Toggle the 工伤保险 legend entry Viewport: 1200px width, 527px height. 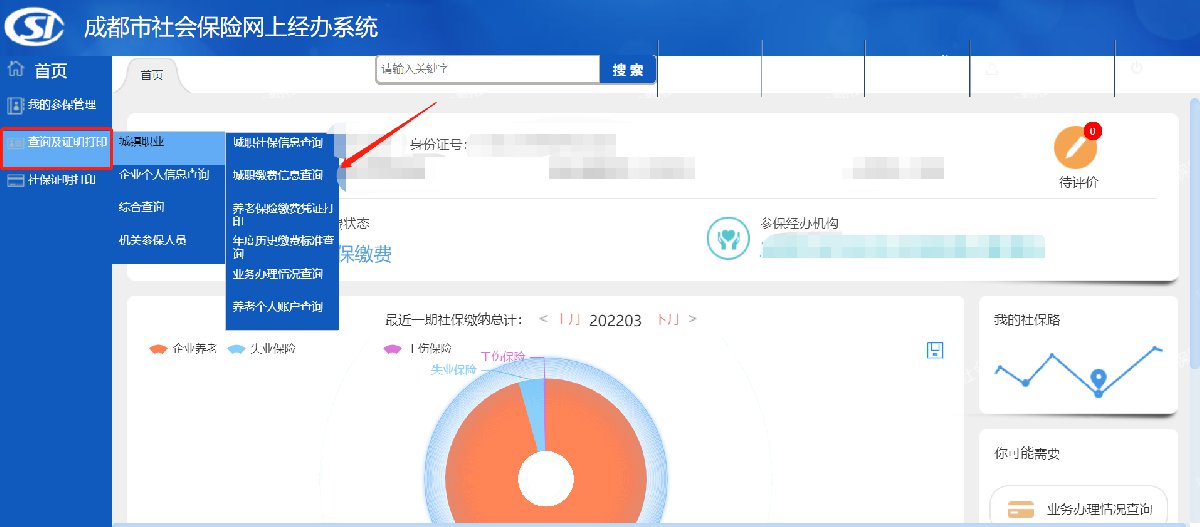click(x=418, y=349)
